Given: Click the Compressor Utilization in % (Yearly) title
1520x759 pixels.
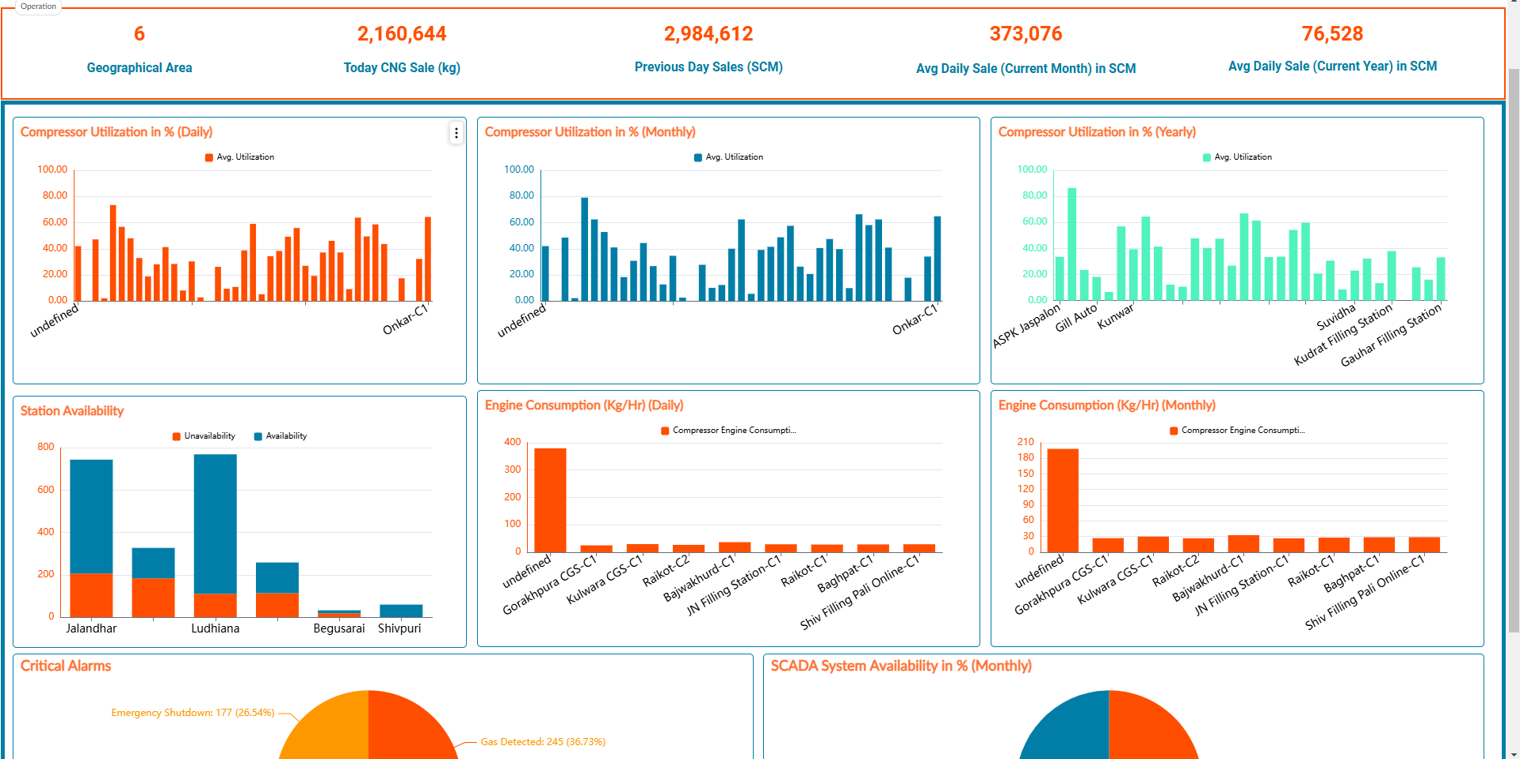Looking at the screenshot, I should (1097, 132).
